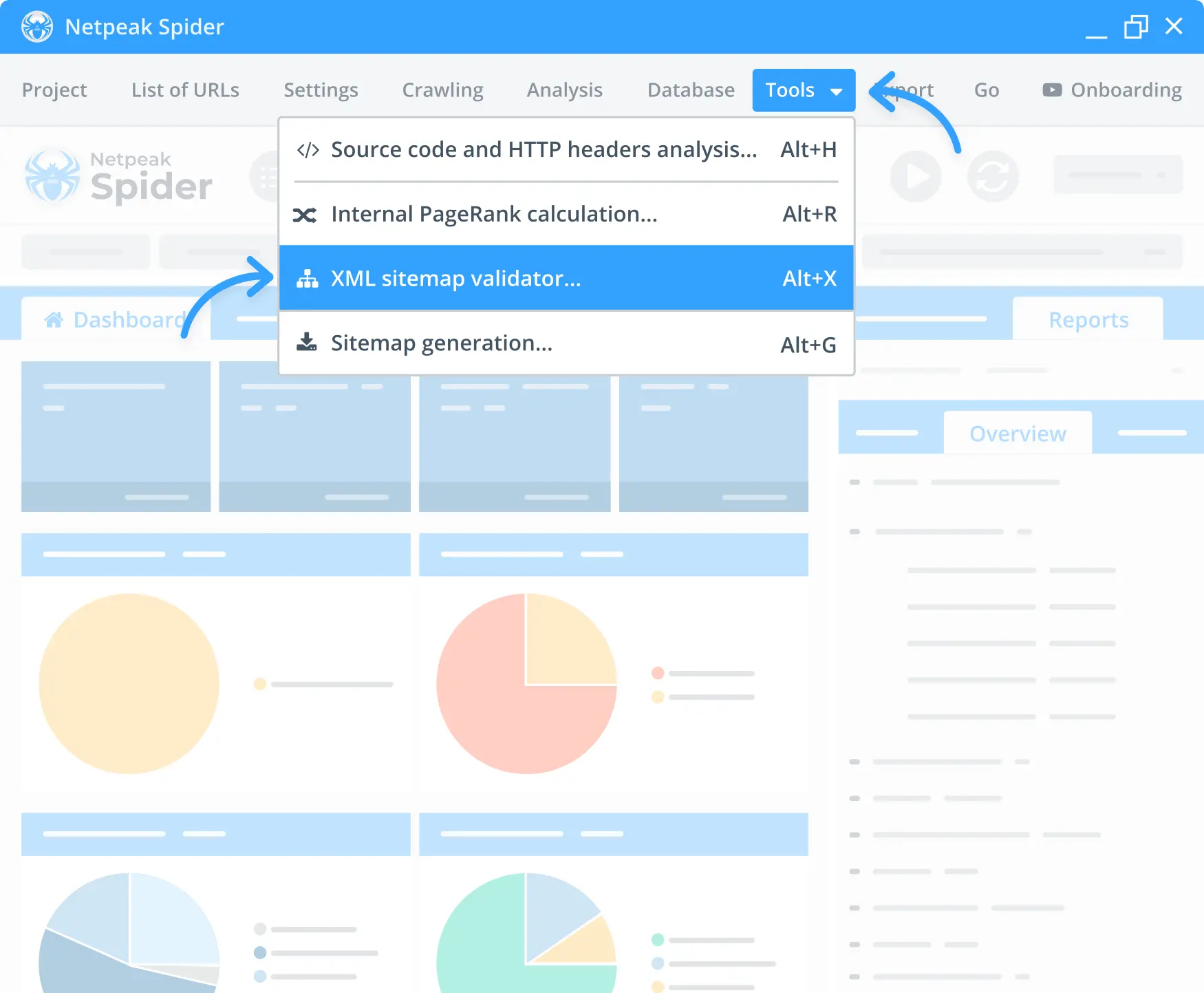Click the large Netpeak Spider logo
The image size is (1204, 993).
coord(118,178)
